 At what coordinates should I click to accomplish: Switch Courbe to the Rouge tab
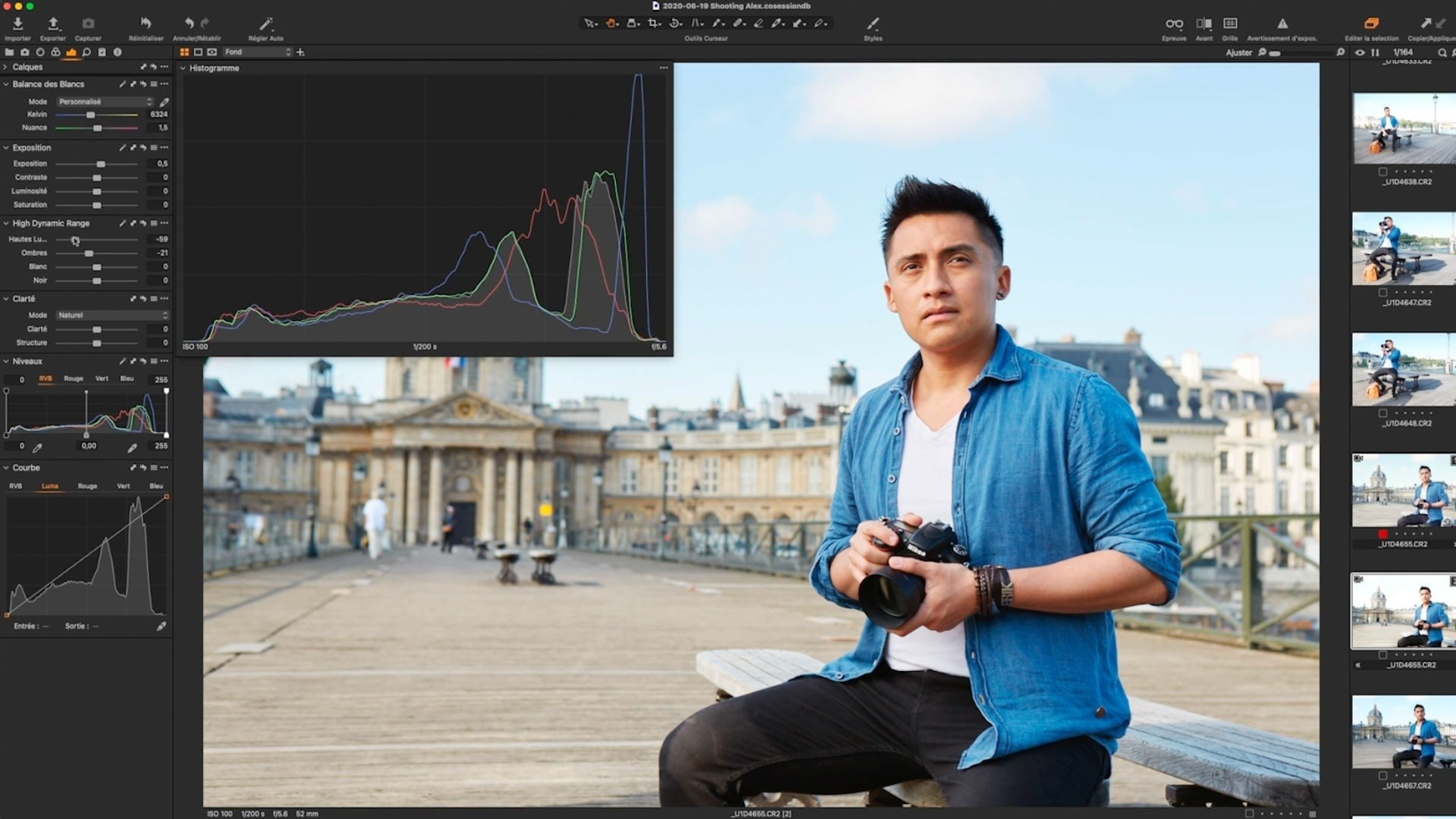pos(87,486)
